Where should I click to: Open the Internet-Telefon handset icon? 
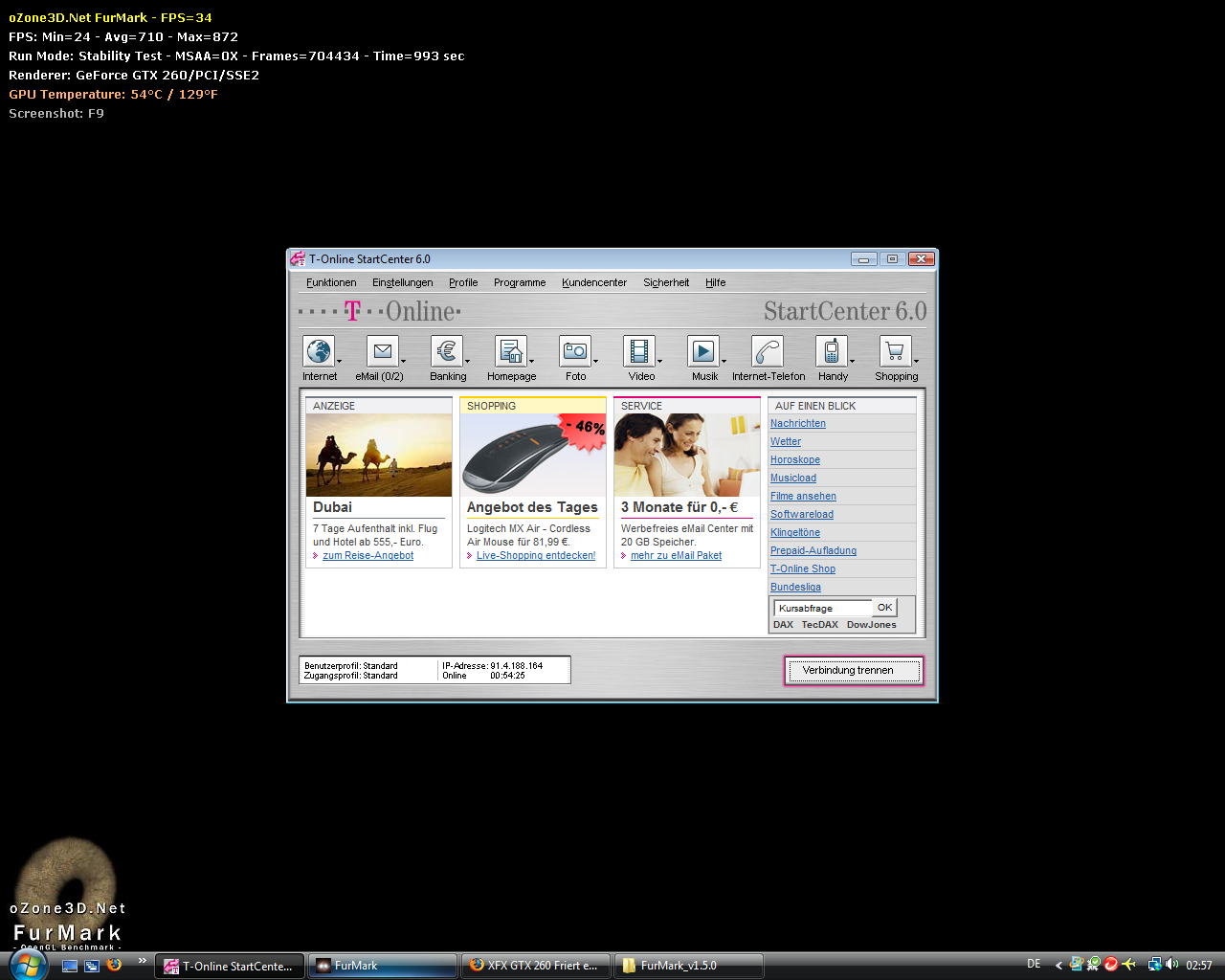(x=768, y=351)
